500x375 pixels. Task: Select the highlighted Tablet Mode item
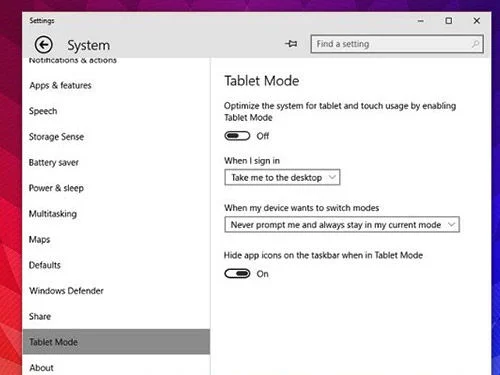(116, 342)
